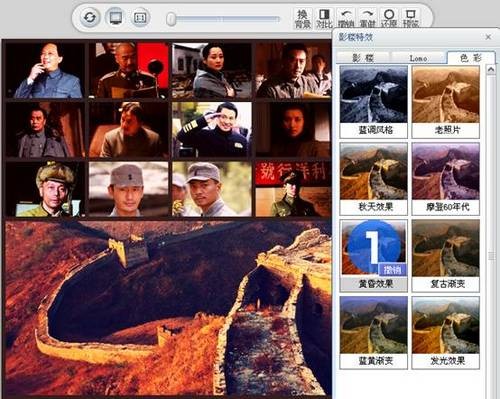Image resolution: width=500 pixels, height=399 pixels.
Task: Close the 影楼特效 panel
Action: (488, 37)
